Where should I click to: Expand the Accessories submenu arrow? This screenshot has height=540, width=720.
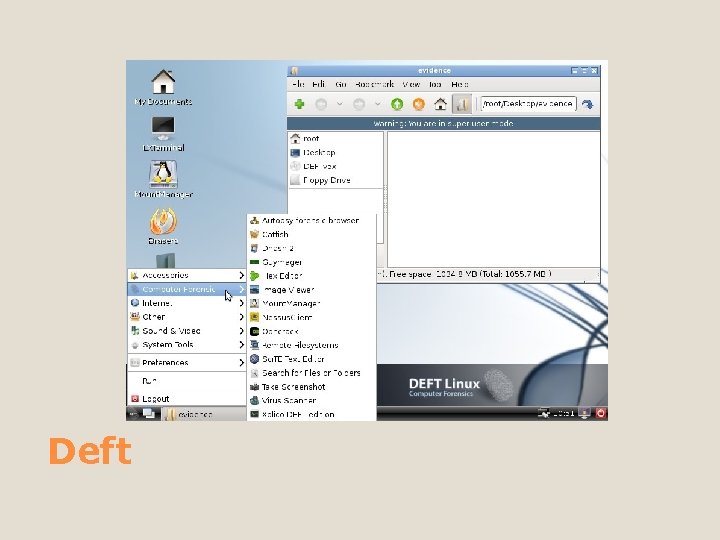click(x=241, y=275)
